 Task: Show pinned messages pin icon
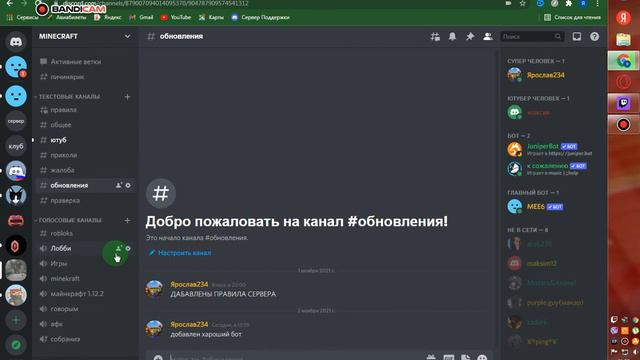(470, 37)
